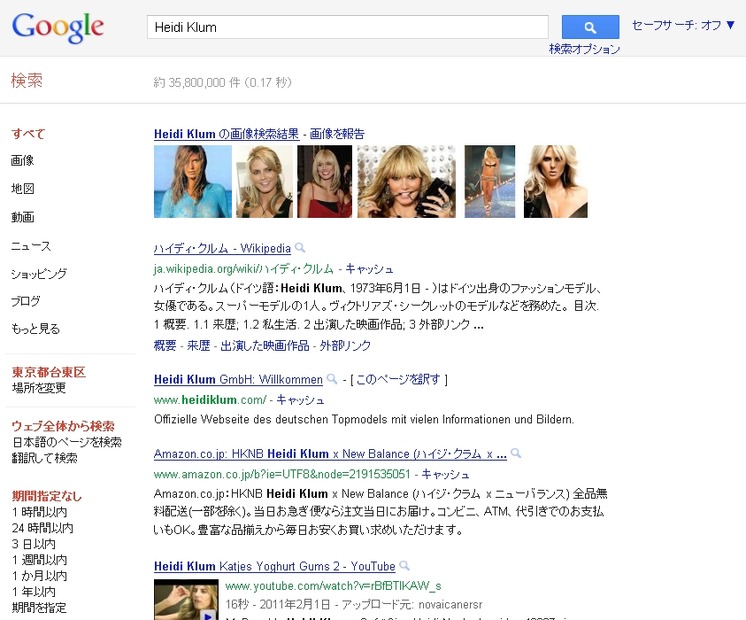Filter results to 1 時間以内

click(x=39, y=512)
